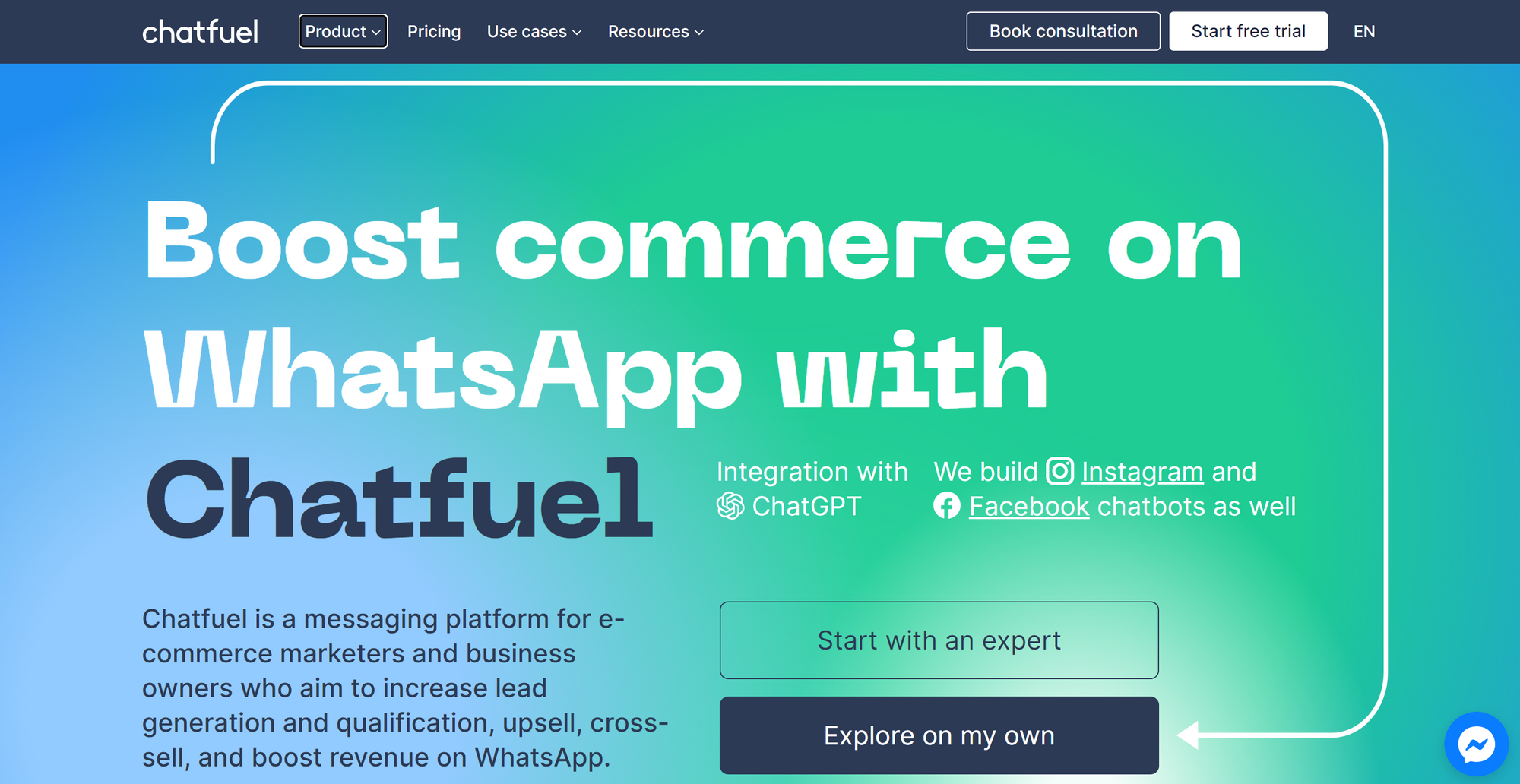Viewport: 1520px width, 784px height.
Task: Expand the Use cases dropdown menu
Action: coord(534,32)
